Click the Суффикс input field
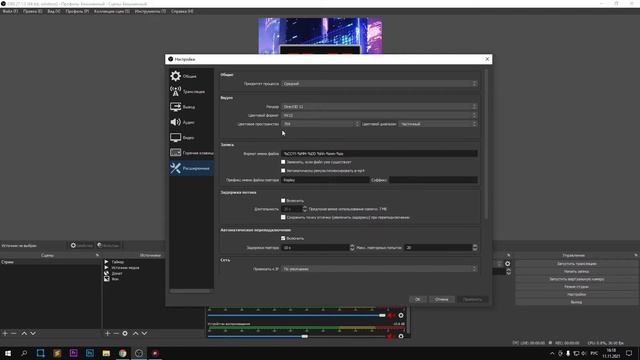This screenshot has width=640, height=360. [433, 180]
